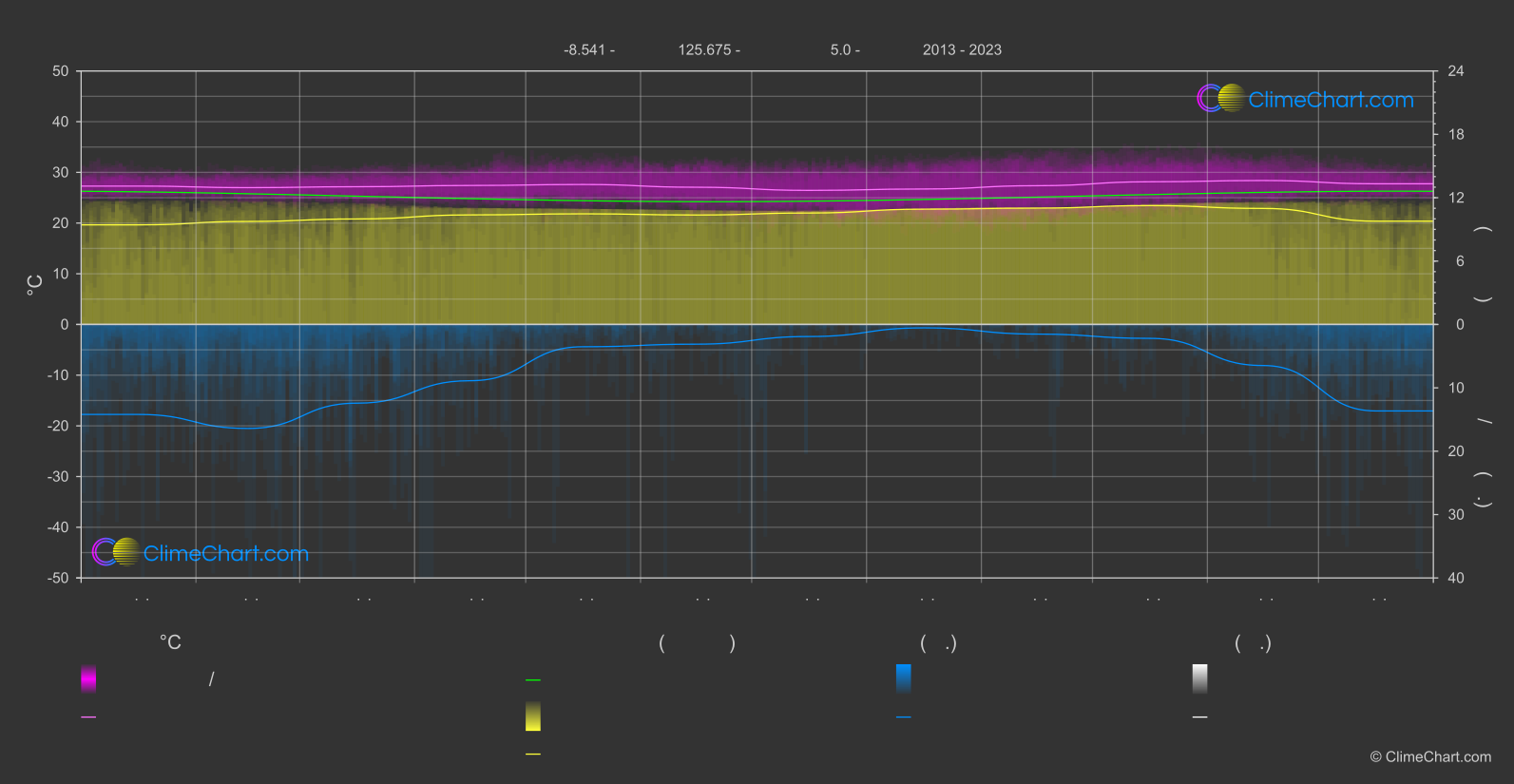Click the white gradient snow legend swatch

1200,679
